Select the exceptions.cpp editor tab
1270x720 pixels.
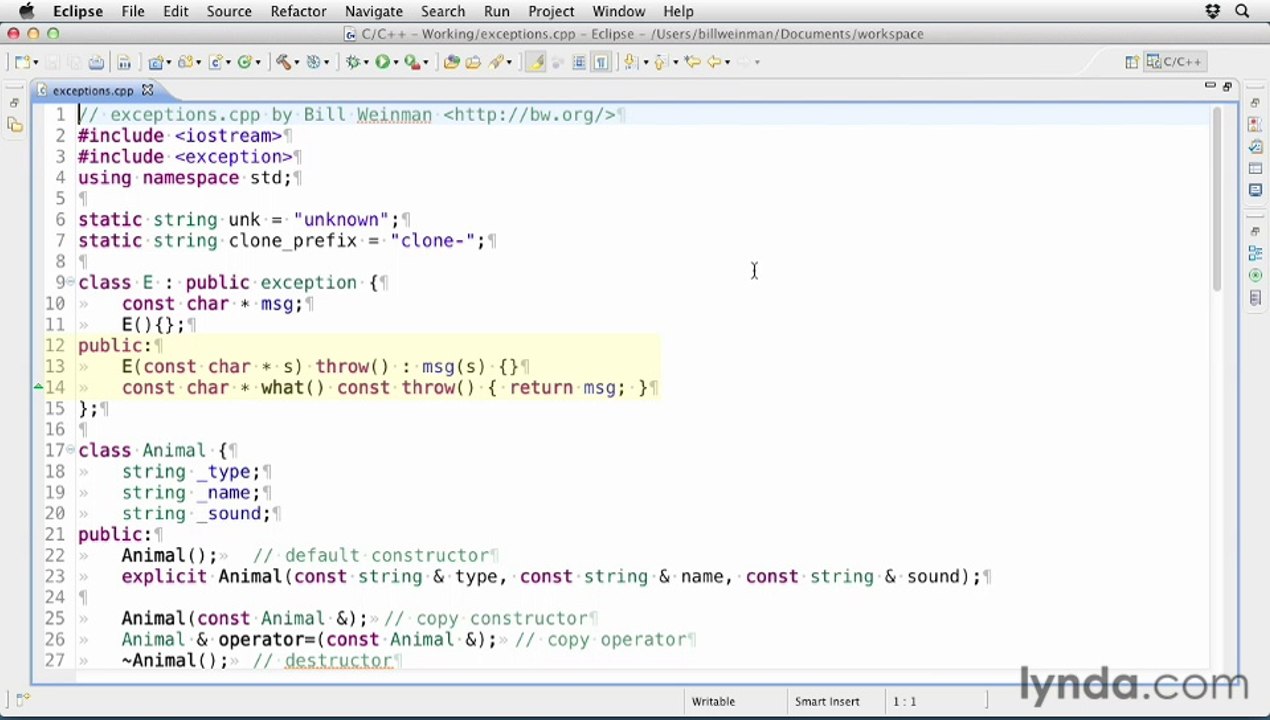93,91
